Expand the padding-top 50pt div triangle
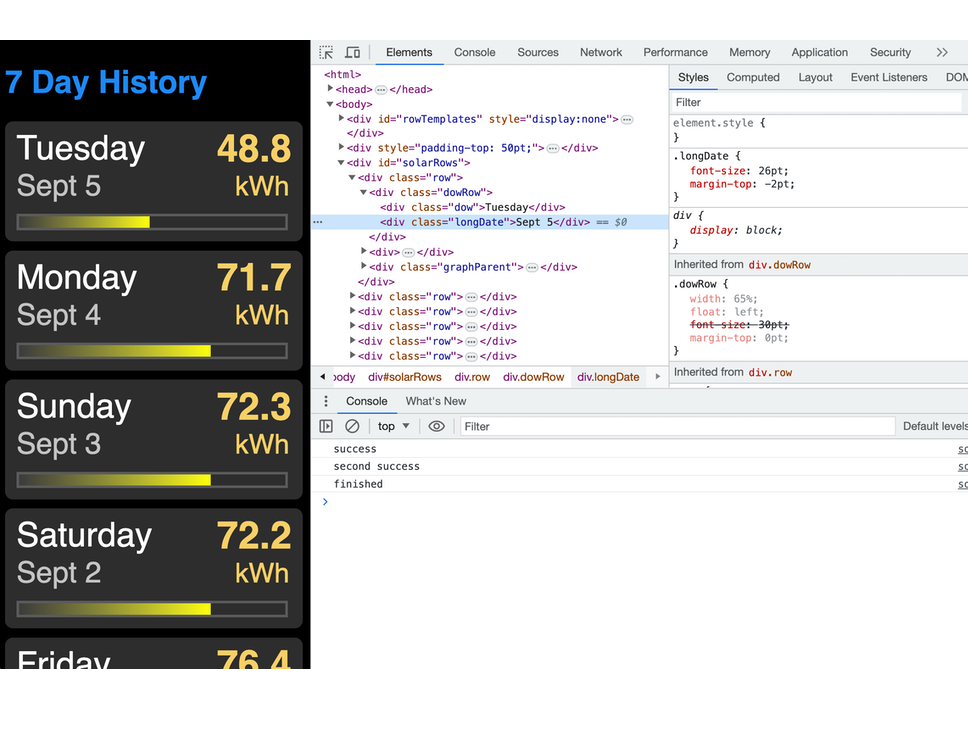Image resolution: width=968 pixels, height=743 pixels. click(341, 147)
